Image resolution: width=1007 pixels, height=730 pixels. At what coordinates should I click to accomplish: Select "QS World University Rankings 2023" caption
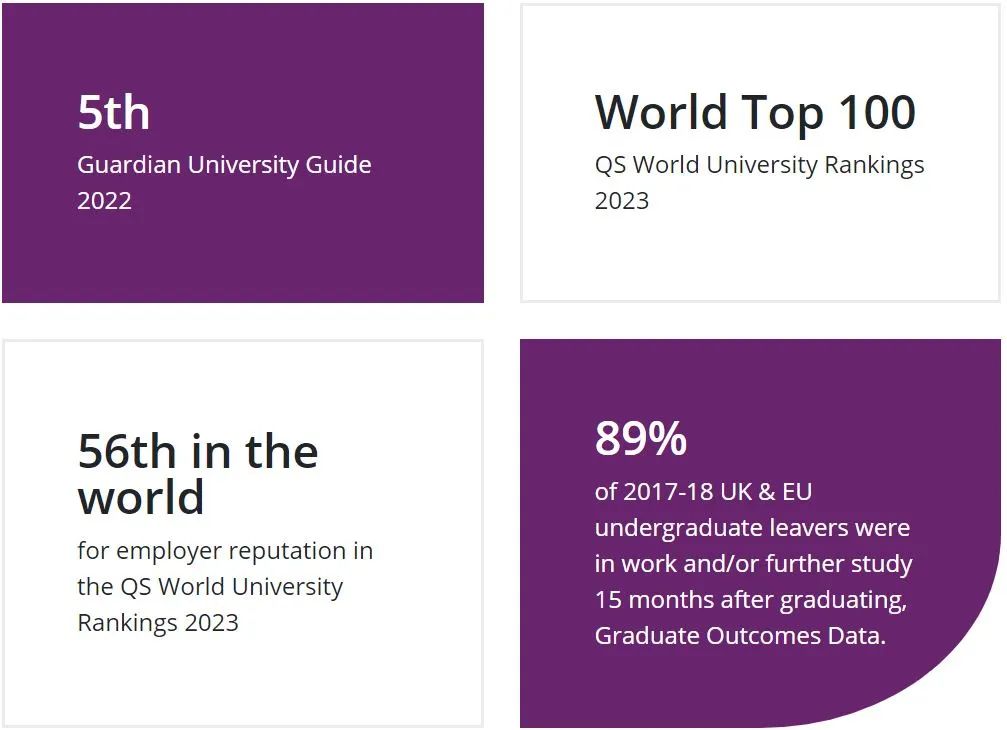coord(759,182)
